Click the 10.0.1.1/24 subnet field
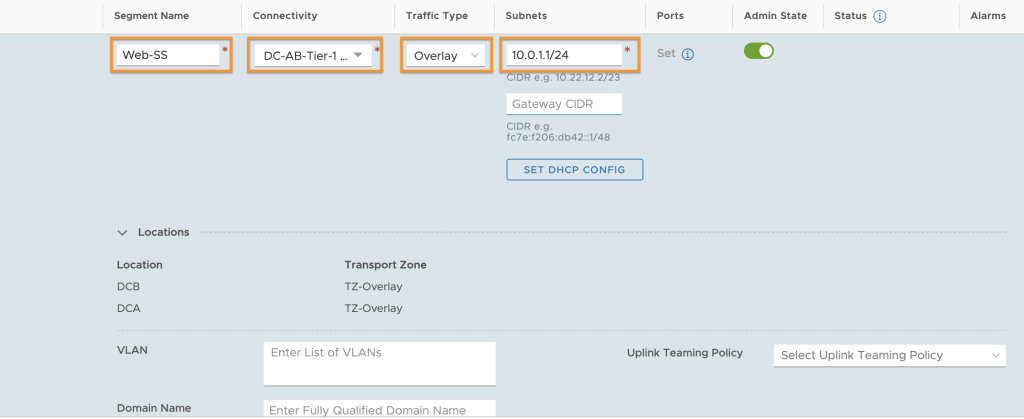The image size is (1024, 419). pyautogui.click(x=564, y=55)
